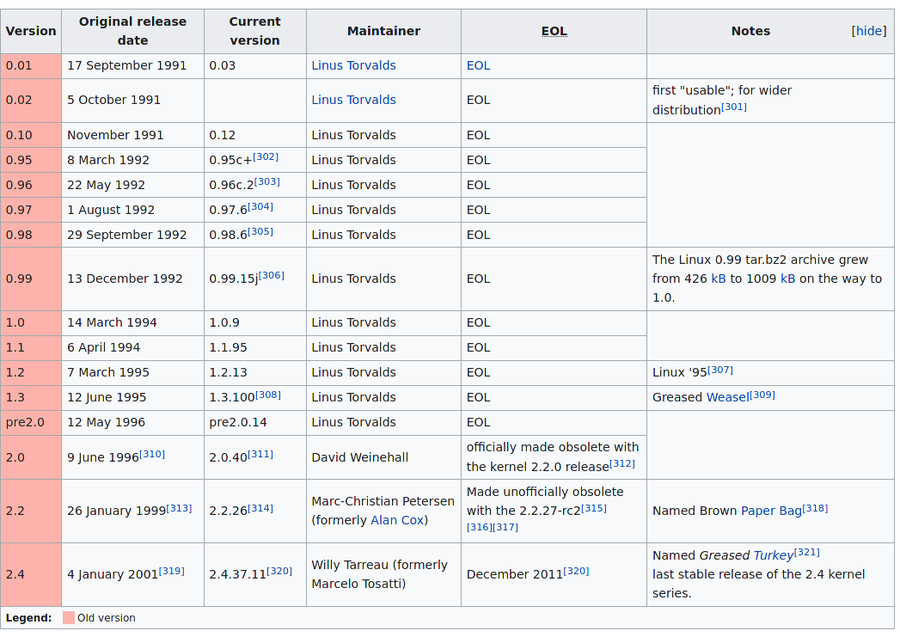Click the Maintainer column header

(383, 31)
